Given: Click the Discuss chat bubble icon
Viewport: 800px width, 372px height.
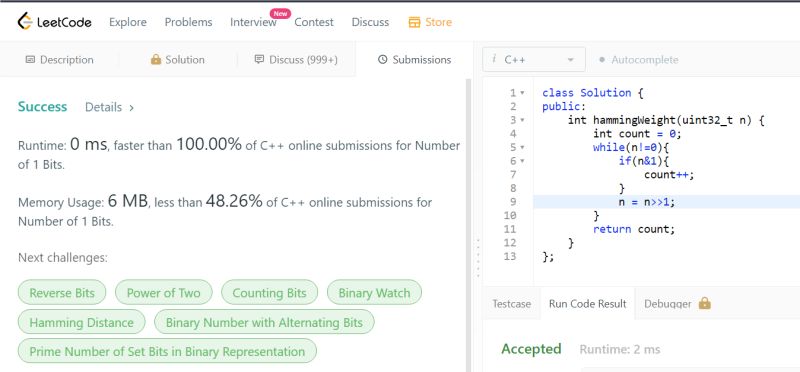Looking at the screenshot, I should pos(259,60).
